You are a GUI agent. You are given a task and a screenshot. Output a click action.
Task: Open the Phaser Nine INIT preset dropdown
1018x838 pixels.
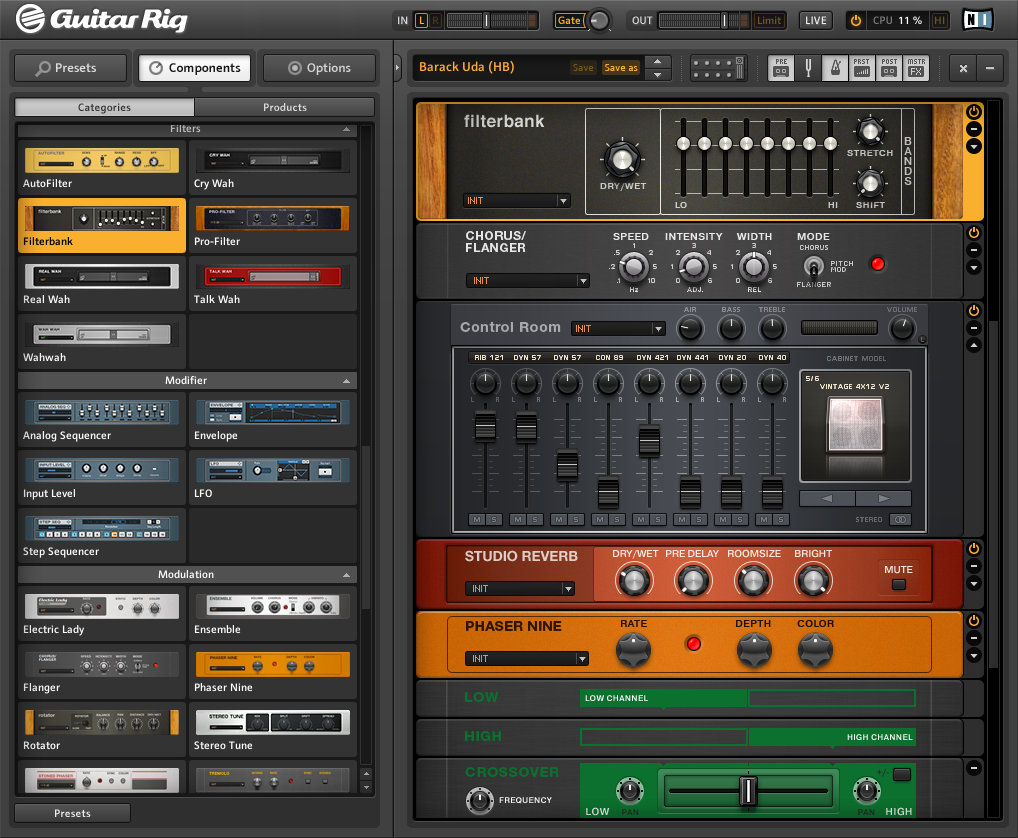527,658
